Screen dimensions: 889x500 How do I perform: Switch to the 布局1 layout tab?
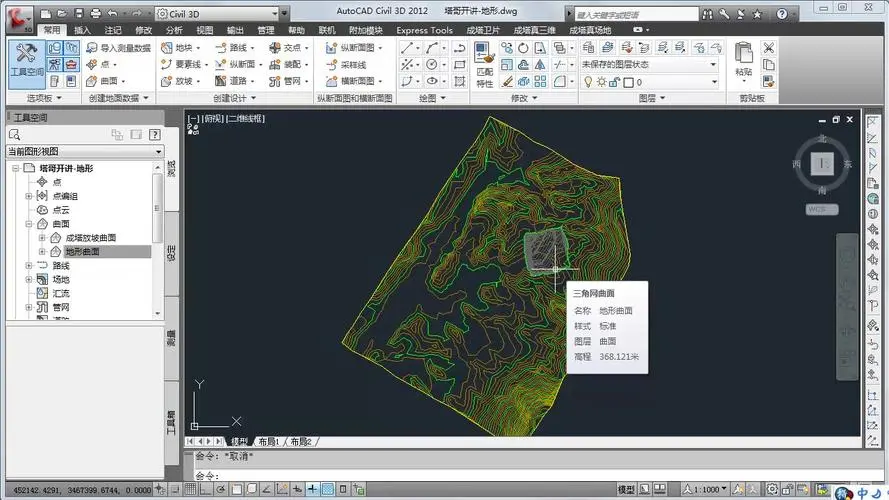coord(267,441)
